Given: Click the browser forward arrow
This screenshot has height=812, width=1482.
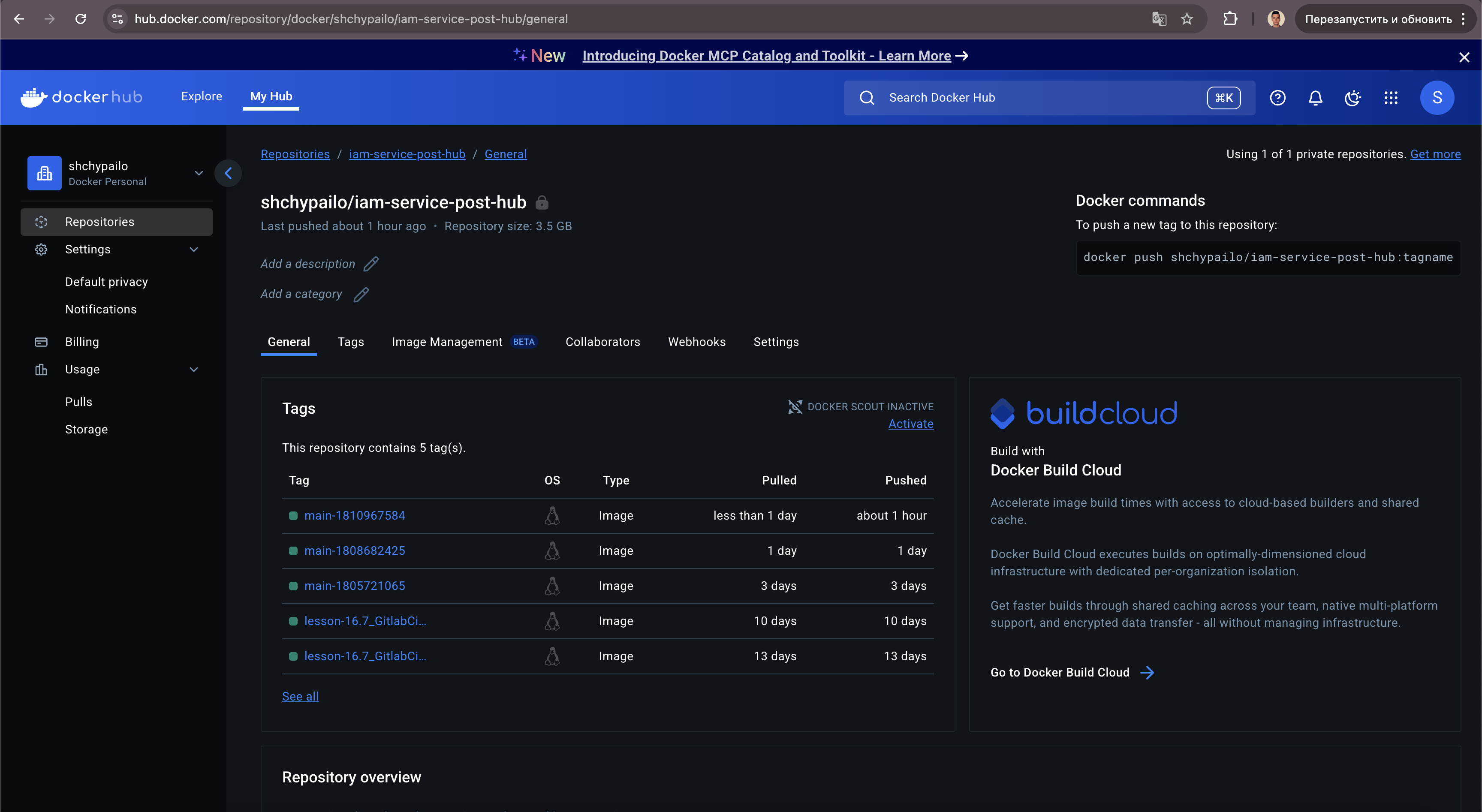Looking at the screenshot, I should (x=49, y=19).
